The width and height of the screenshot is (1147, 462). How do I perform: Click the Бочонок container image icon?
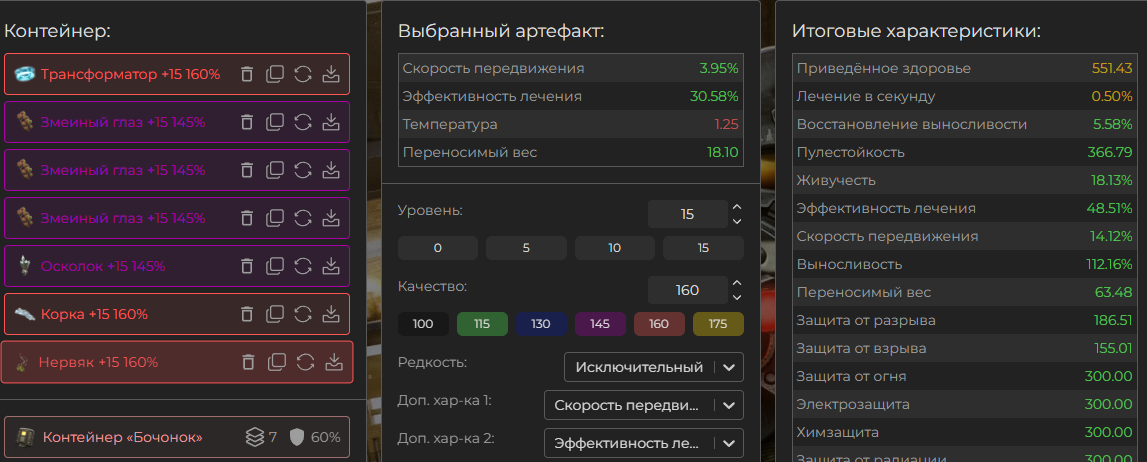25,437
